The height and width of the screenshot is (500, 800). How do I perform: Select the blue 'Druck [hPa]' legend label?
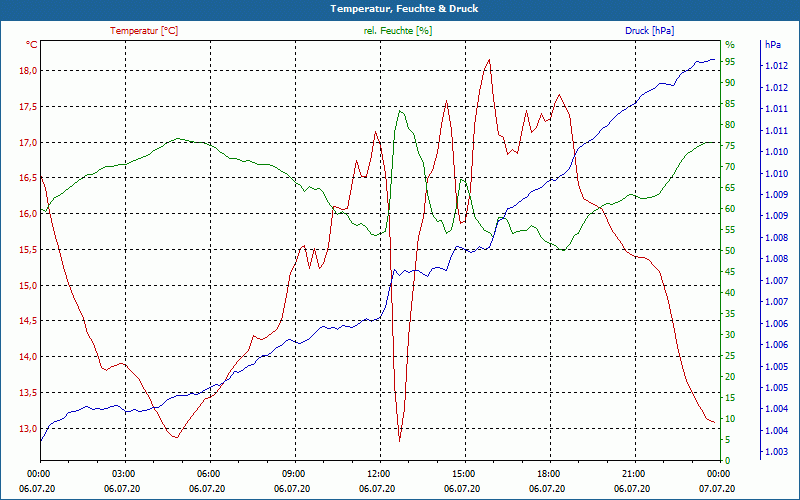[x=649, y=31]
